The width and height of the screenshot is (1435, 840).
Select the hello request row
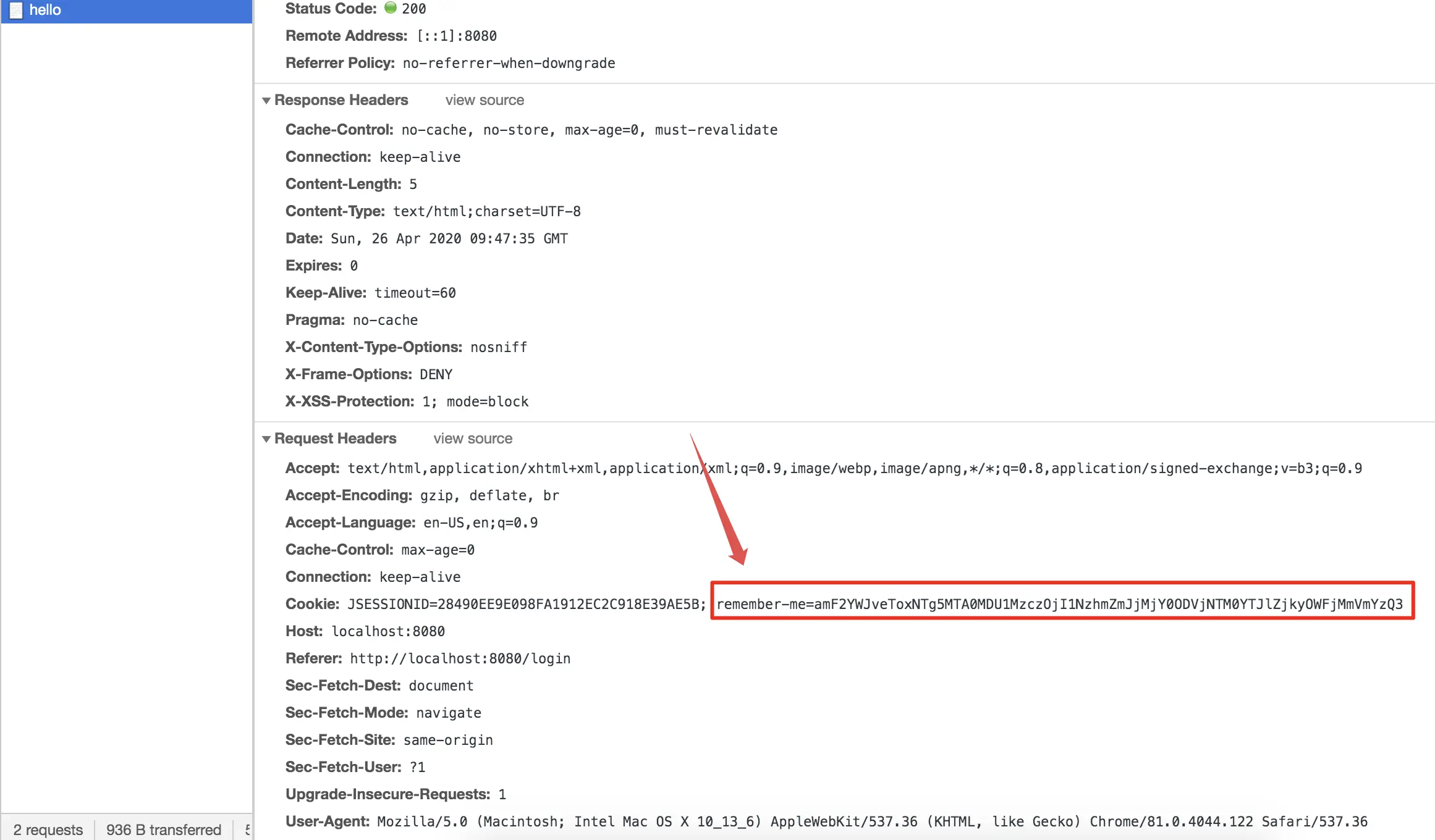coord(126,10)
